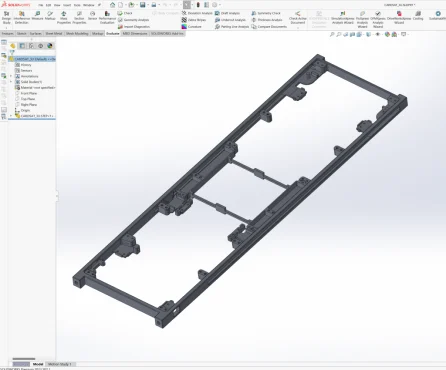Launch FloXpress Analysis Wizard
This screenshot has width=446, height=370.
pyautogui.click(x=362, y=19)
